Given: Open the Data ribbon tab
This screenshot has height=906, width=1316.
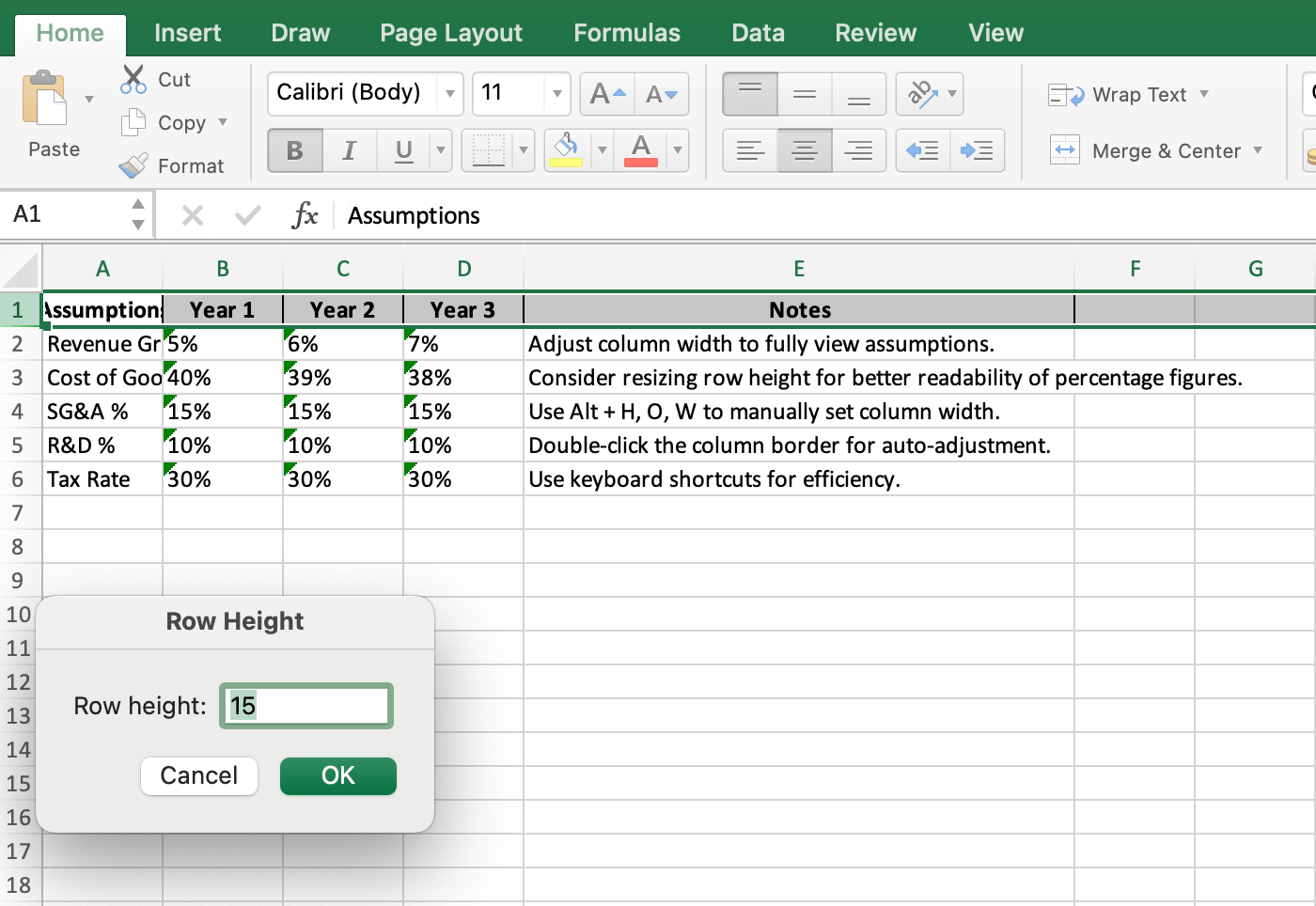Looking at the screenshot, I should point(758,32).
